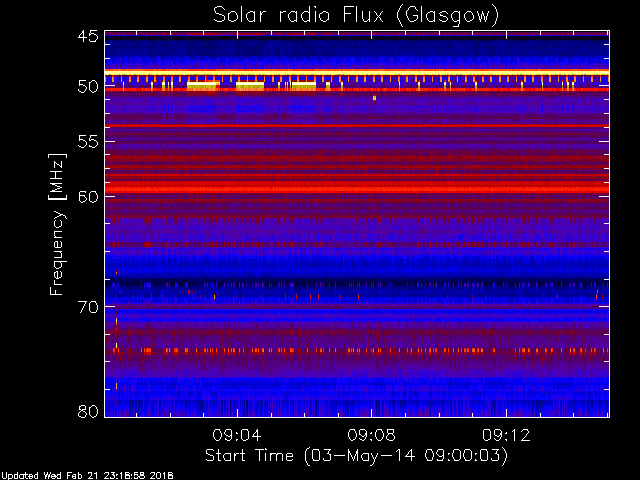Click the 70 frequency tick label
640x480 pixels.
(x=88, y=307)
